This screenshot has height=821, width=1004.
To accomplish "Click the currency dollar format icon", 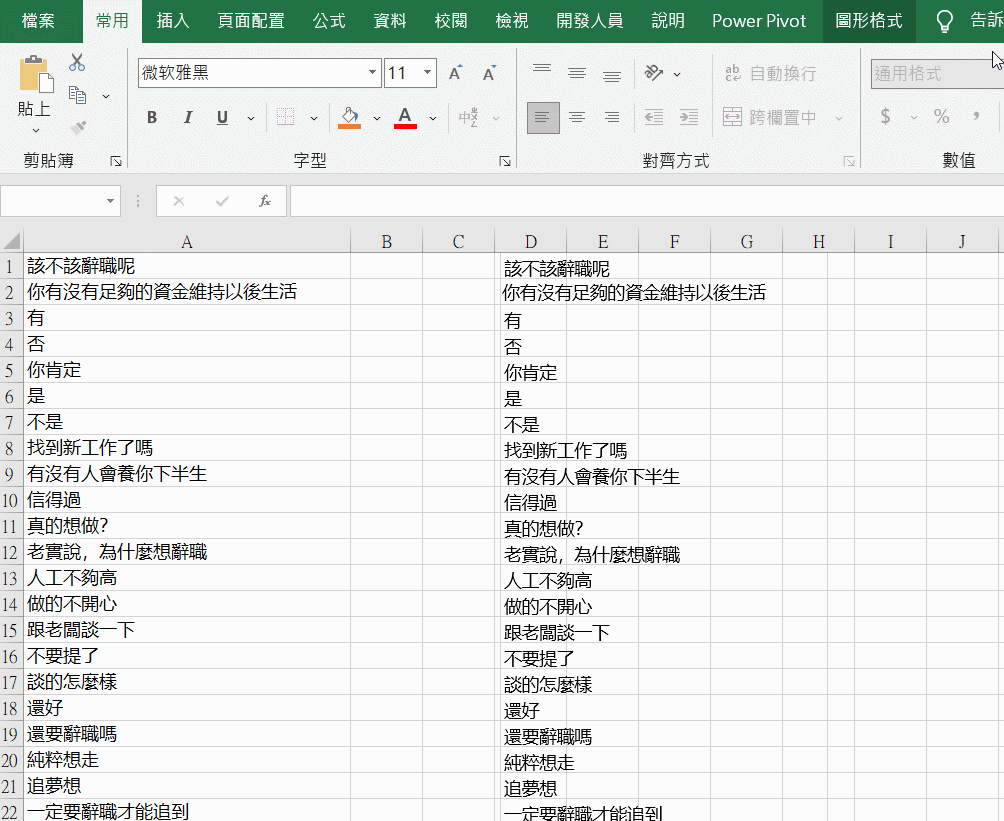I will click(886, 116).
